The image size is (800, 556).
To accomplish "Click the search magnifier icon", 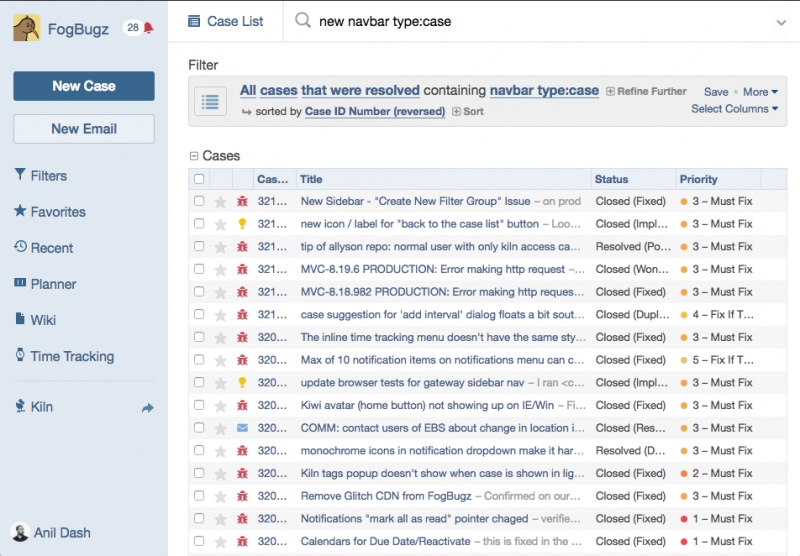I will tap(303, 20).
